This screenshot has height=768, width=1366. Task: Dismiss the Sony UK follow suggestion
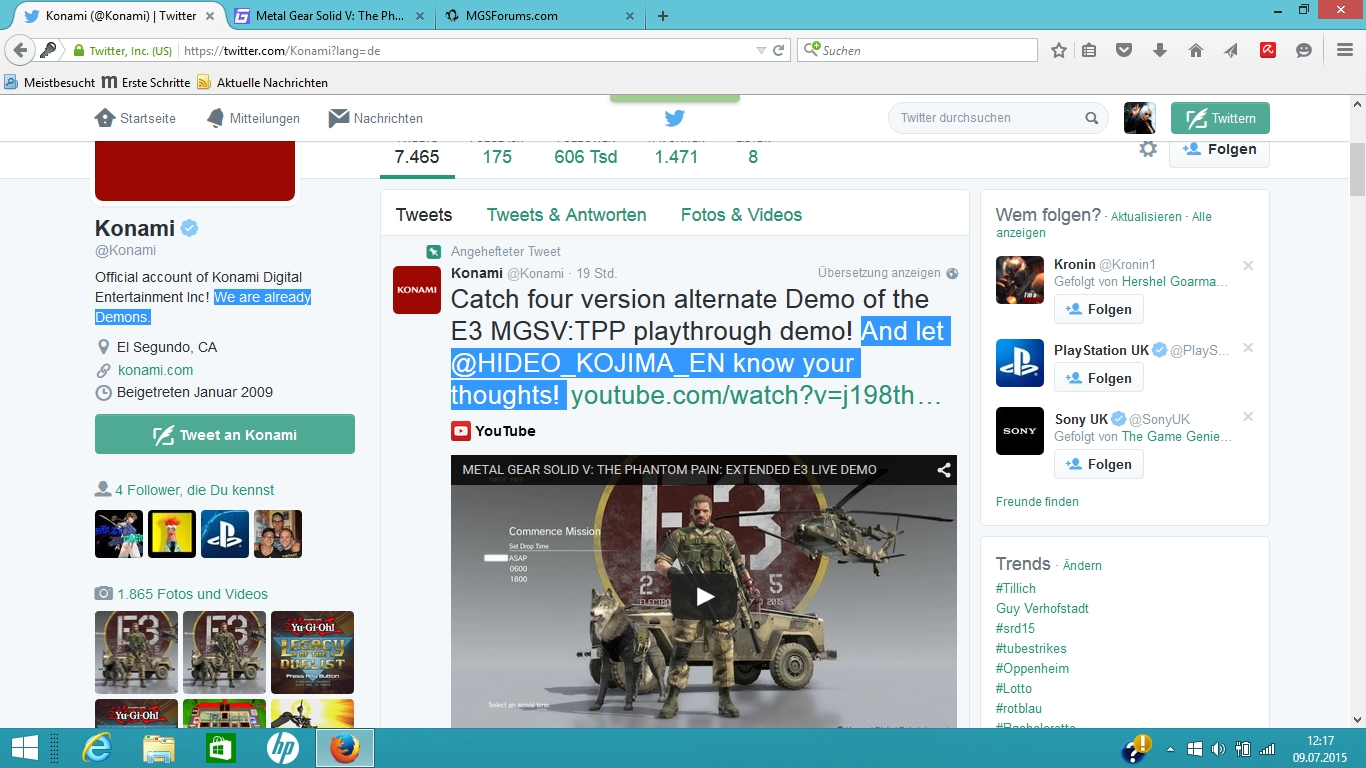click(x=1248, y=417)
